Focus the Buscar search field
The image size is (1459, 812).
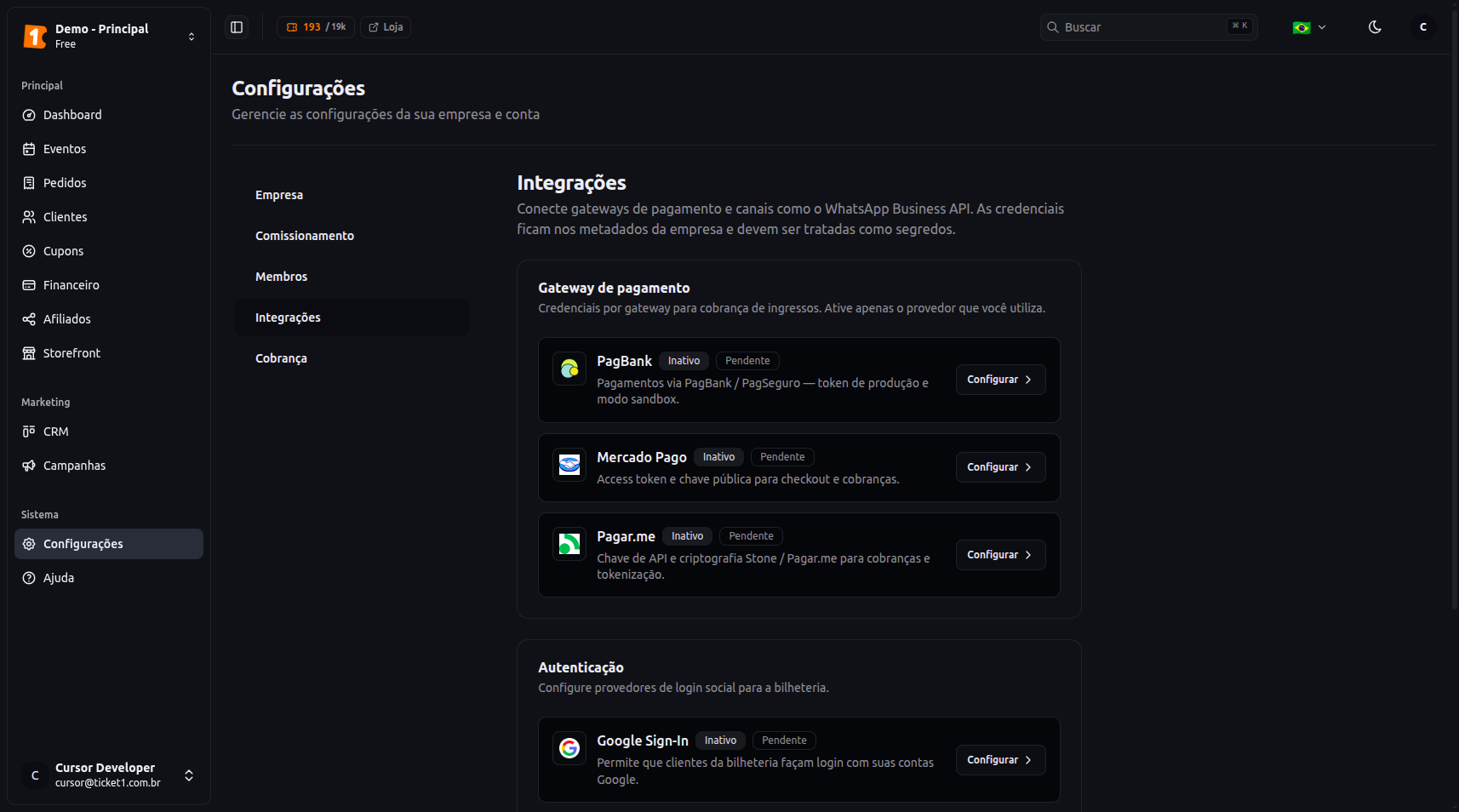click(1148, 27)
